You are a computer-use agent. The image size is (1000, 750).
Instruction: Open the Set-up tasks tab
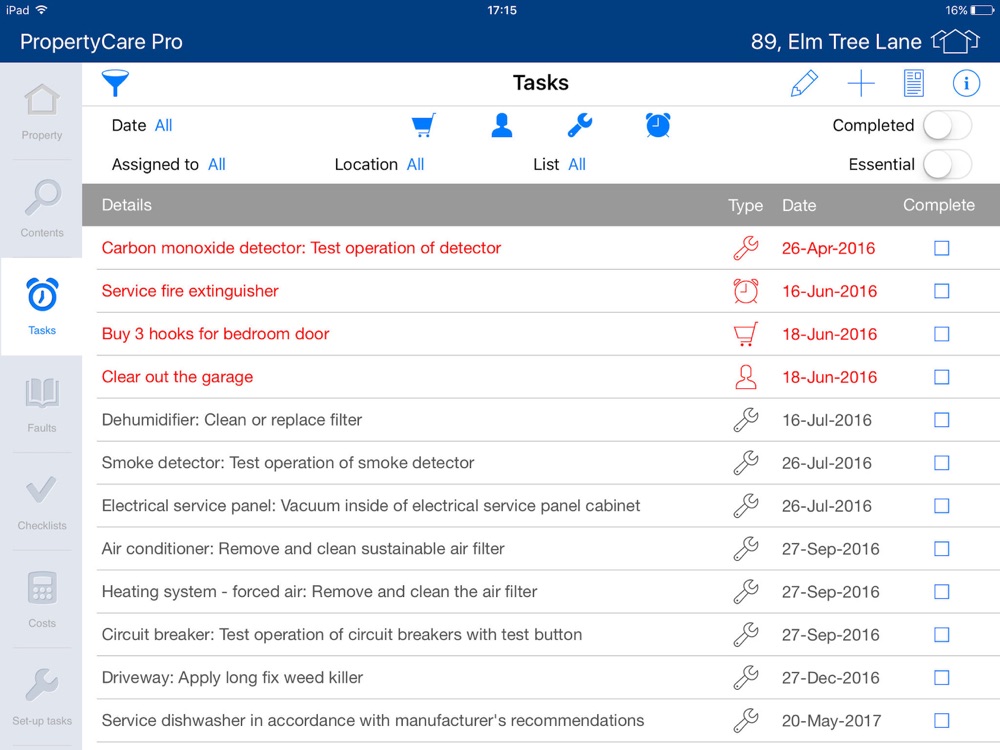click(x=41, y=697)
